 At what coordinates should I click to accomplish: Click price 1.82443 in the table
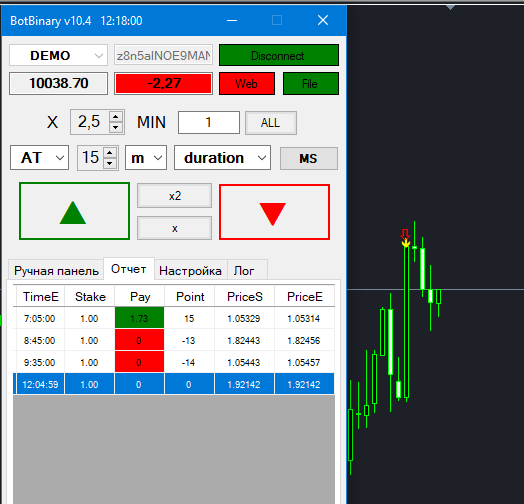(244, 340)
